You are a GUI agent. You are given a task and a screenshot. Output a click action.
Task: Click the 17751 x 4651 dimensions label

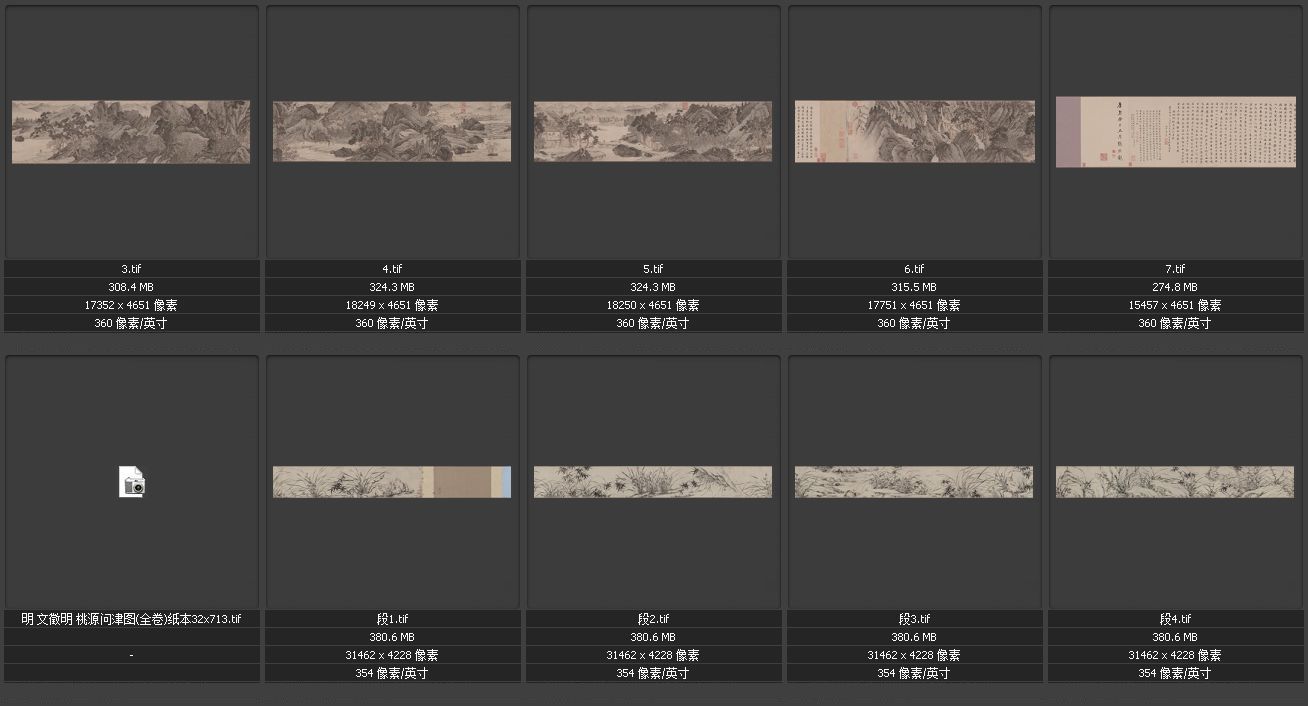point(914,305)
